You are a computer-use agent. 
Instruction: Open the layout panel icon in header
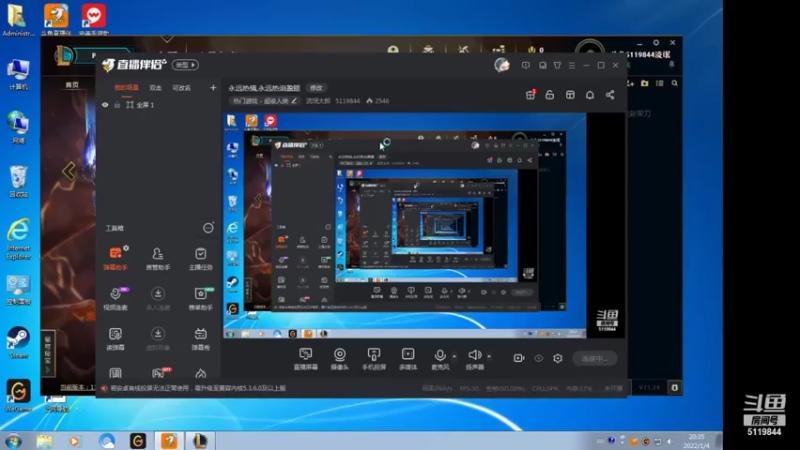click(x=570, y=95)
